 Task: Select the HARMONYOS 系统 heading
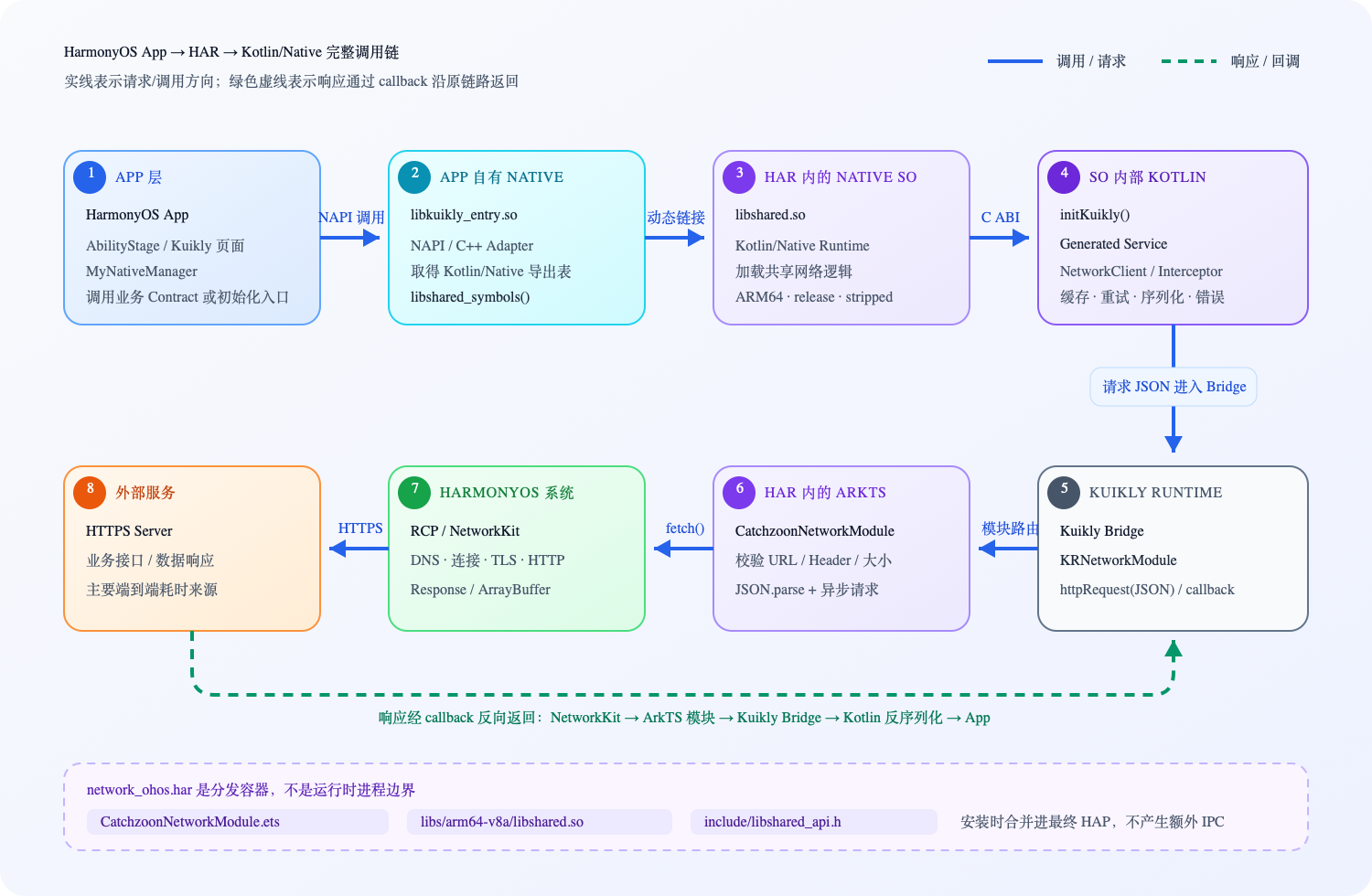(x=507, y=493)
